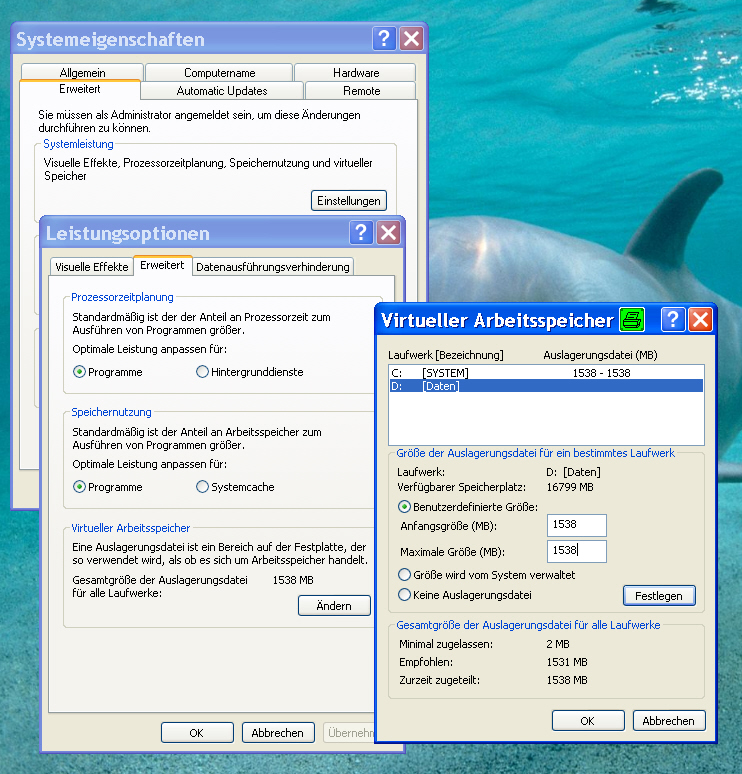Click the green printer icon in title bar
The height and width of the screenshot is (774, 742).
click(632, 320)
